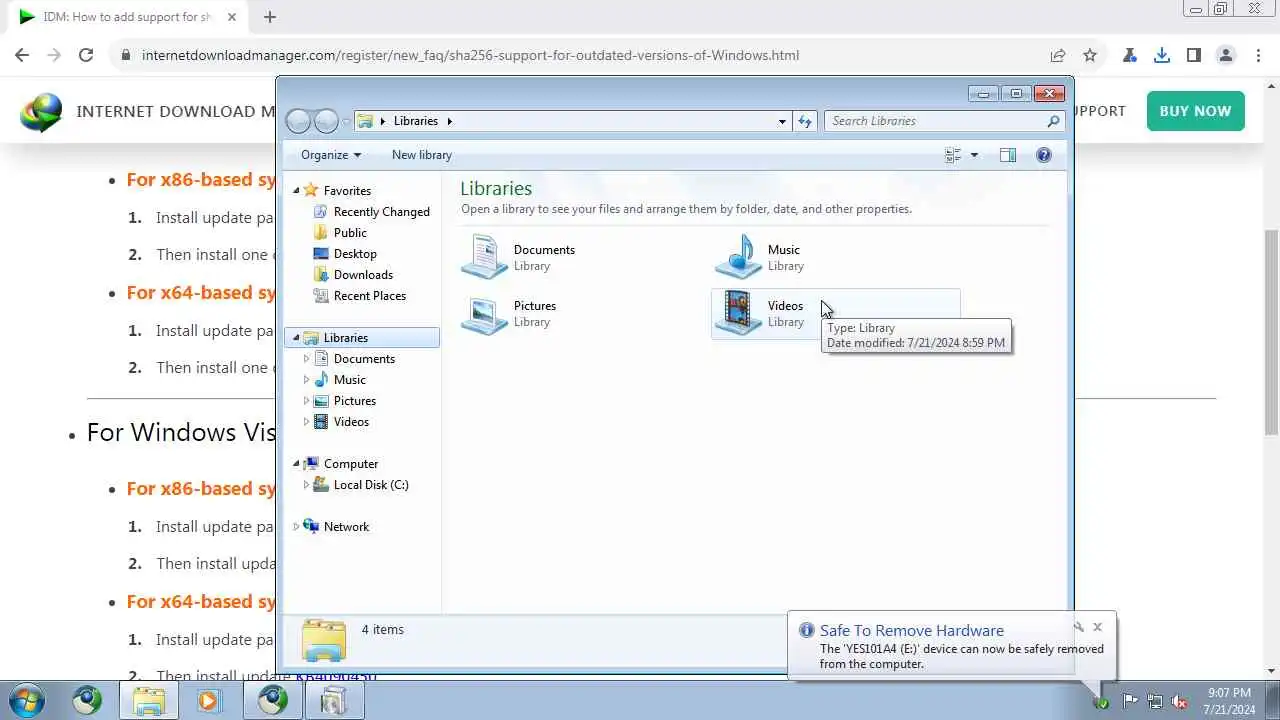
Task: Click Windows Explorer taskbar button
Action: 149,701
